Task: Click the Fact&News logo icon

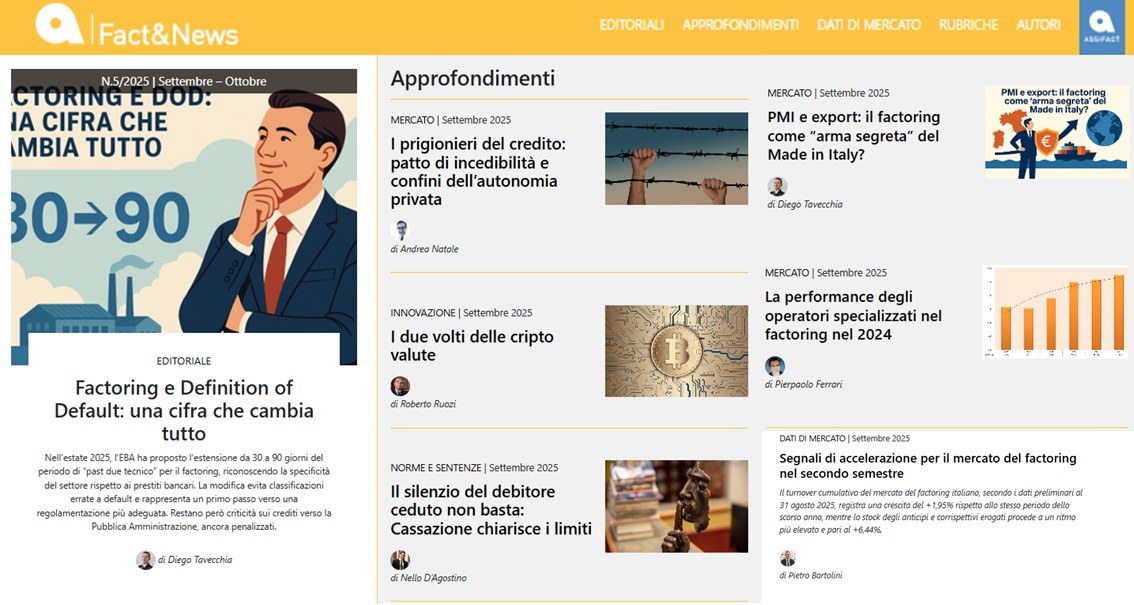Action: [60, 24]
